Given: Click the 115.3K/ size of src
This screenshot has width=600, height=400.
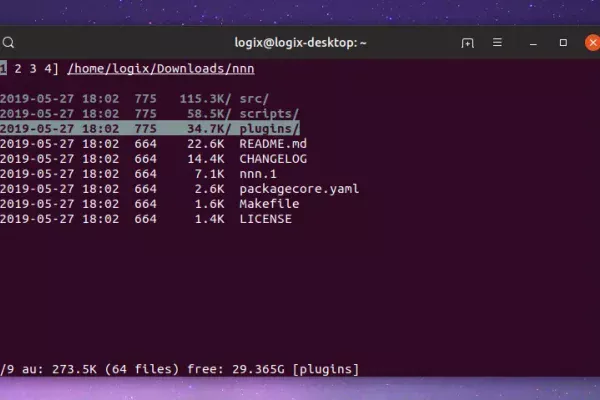Looking at the screenshot, I should (205, 99).
